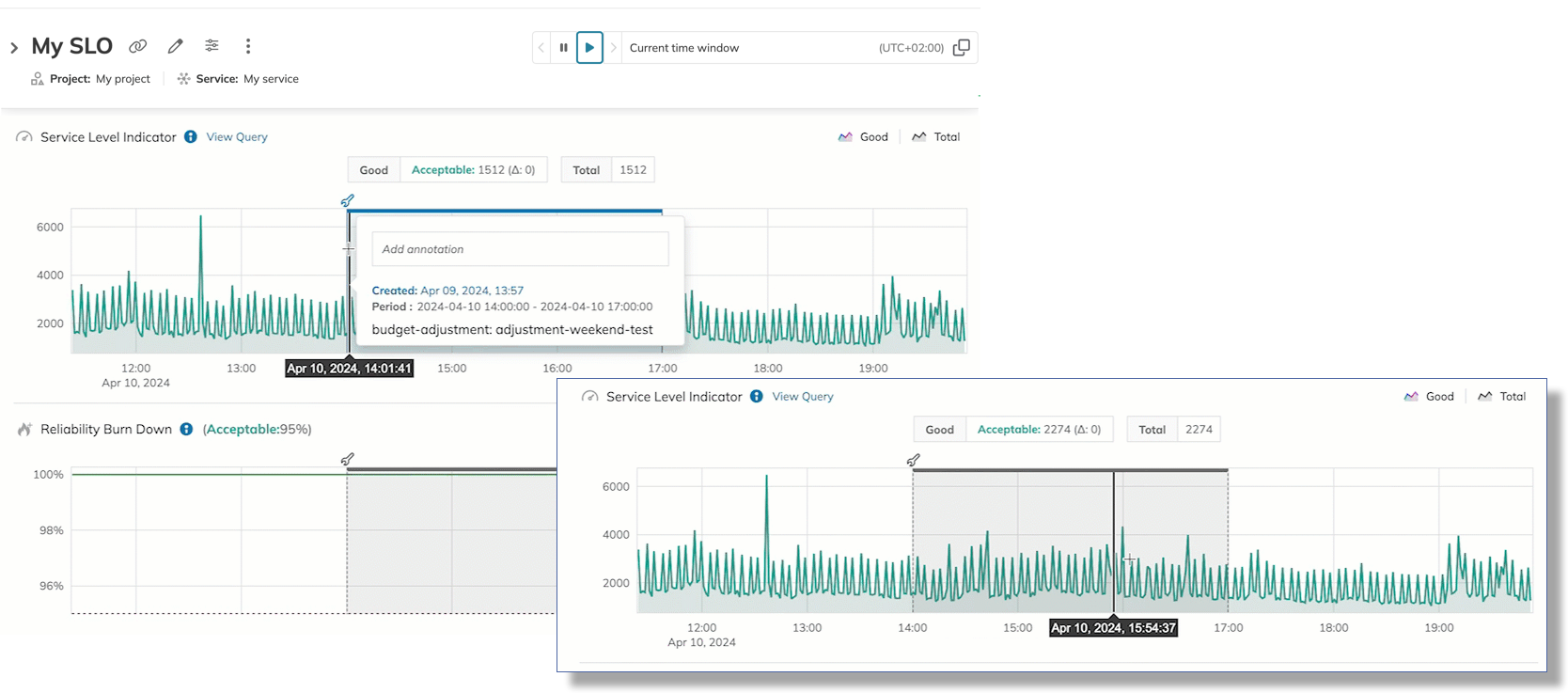Click the Project icon beside My project
Screen dimensions: 1568x693
coord(38,79)
